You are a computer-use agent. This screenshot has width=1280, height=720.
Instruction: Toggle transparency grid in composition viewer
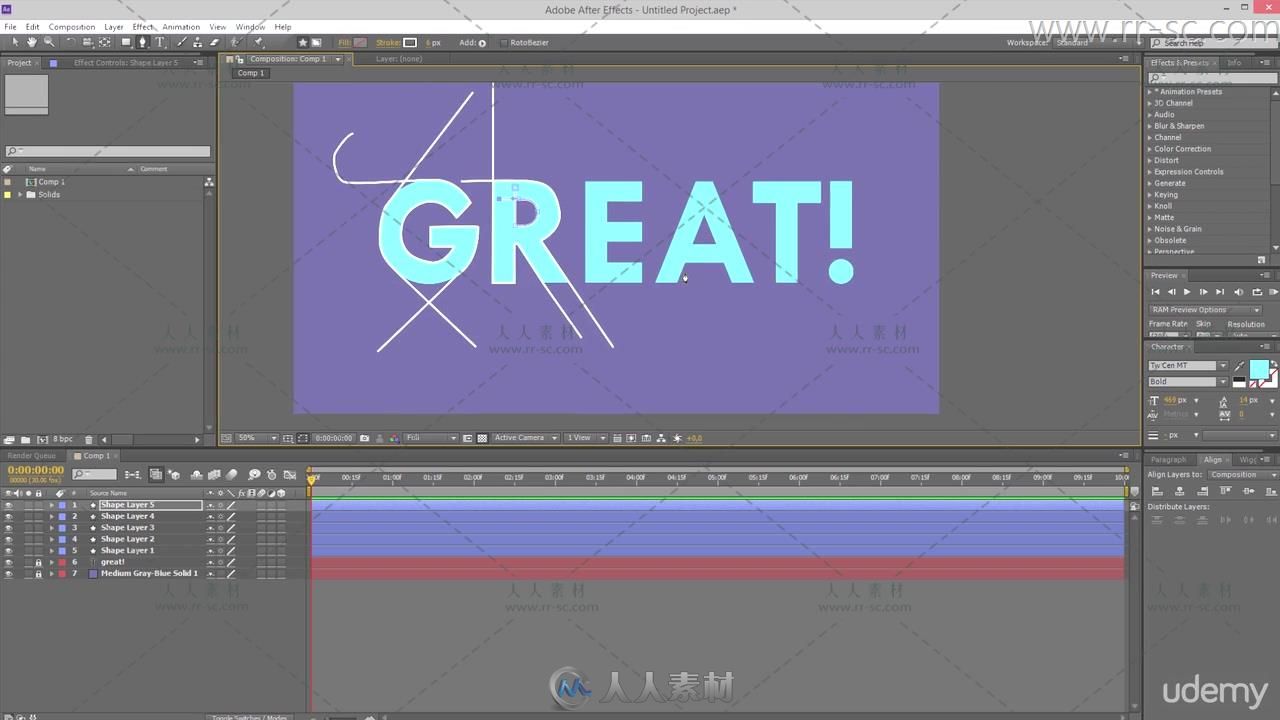coord(482,438)
